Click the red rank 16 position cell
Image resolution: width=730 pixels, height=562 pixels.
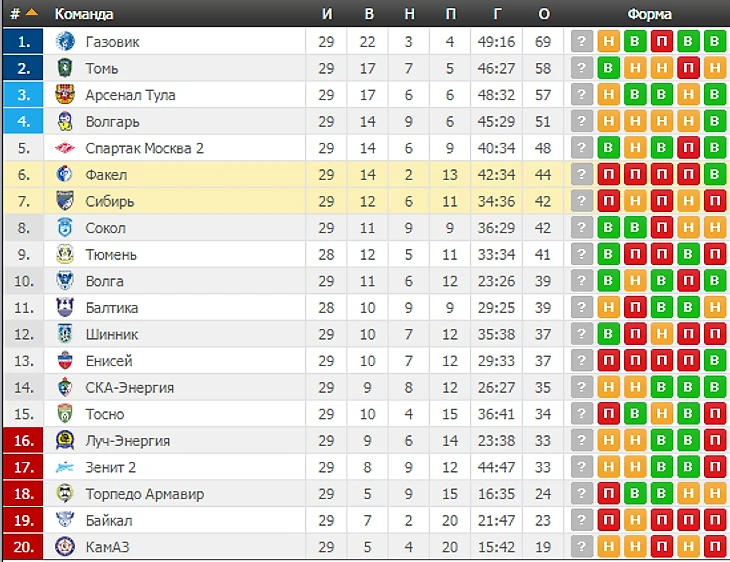[23, 440]
